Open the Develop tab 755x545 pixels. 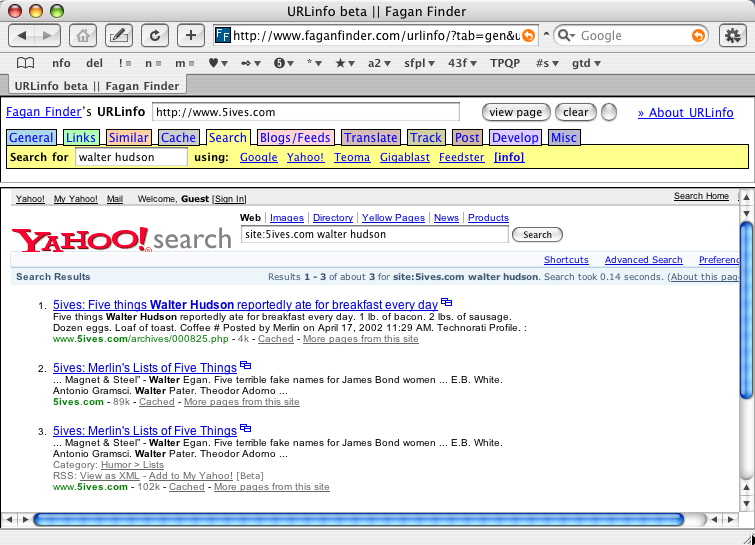(515, 138)
